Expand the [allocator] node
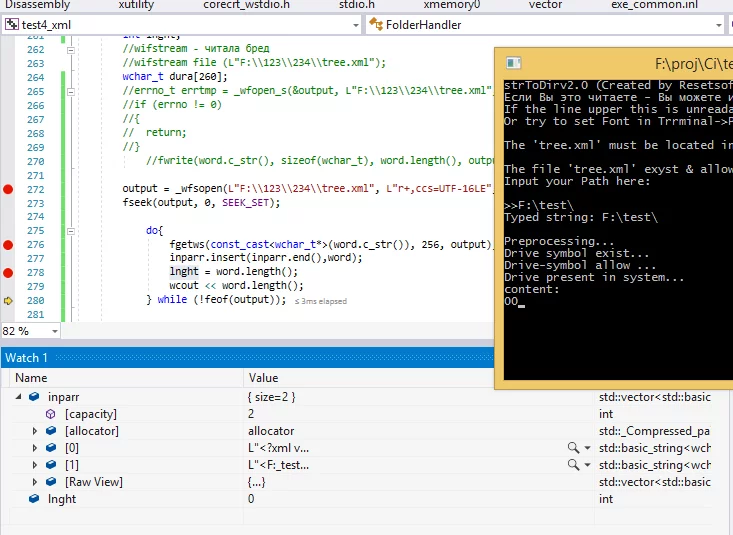The width and height of the screenshot is (733, 535). point(35,431)
